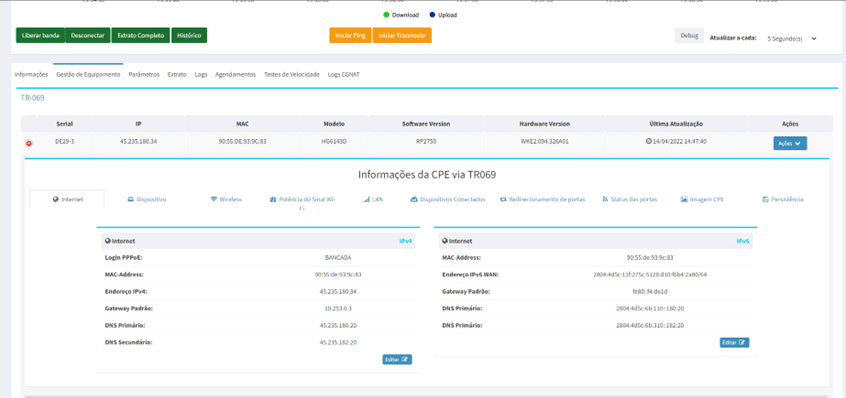Open Potência do Sinal Wi-Fi gauge tab
This screenshot has width=846, height=398.
point(302,203)
